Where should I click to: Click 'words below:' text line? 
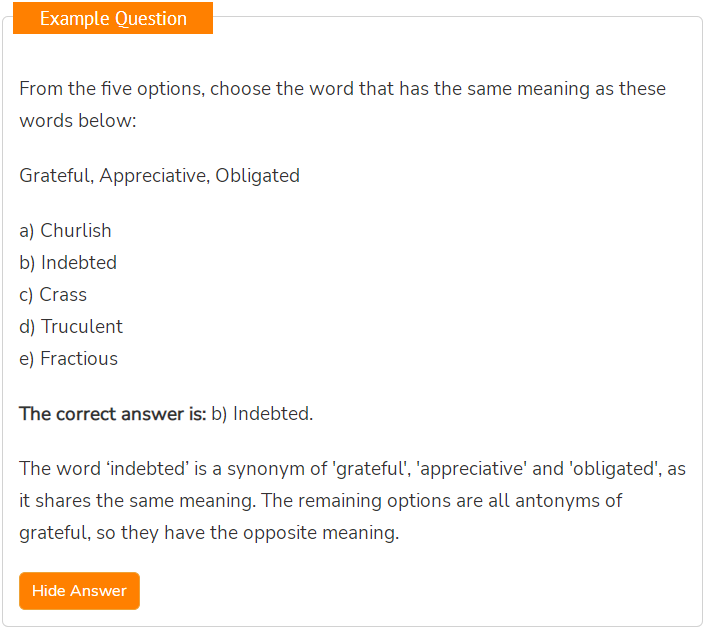(x=78, y=120)
